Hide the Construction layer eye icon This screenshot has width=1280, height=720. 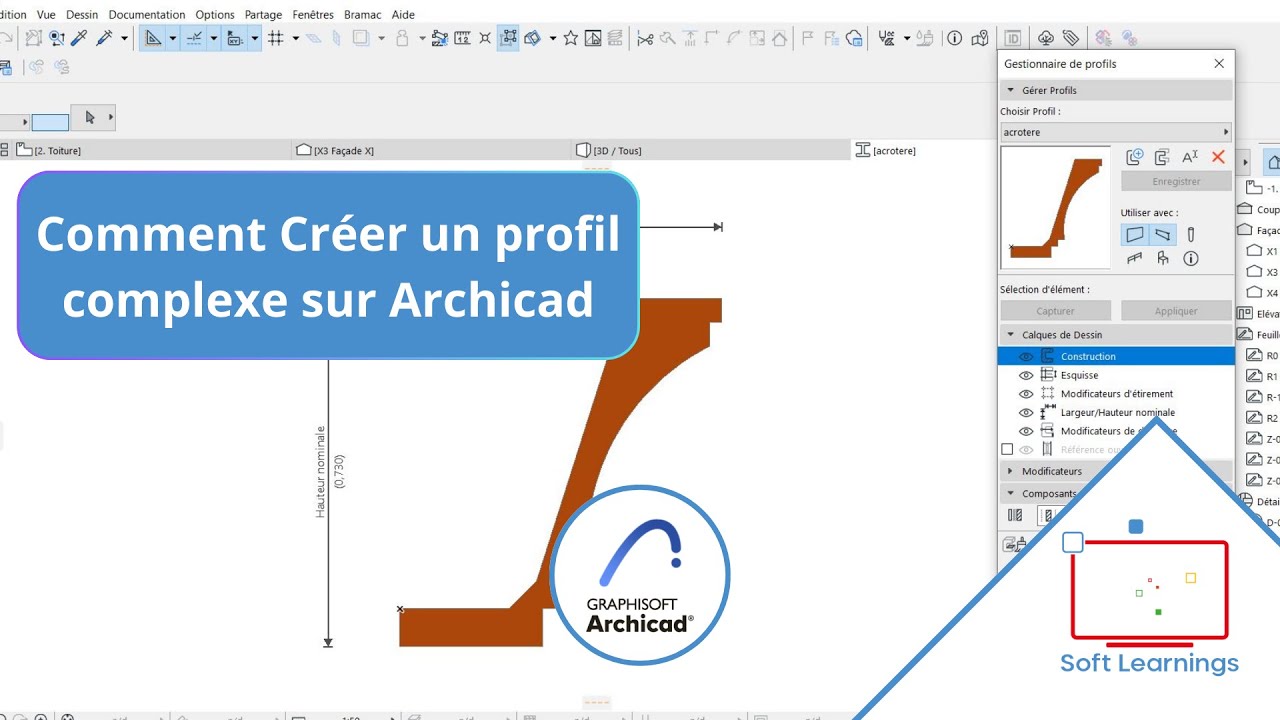[1026, 356]
